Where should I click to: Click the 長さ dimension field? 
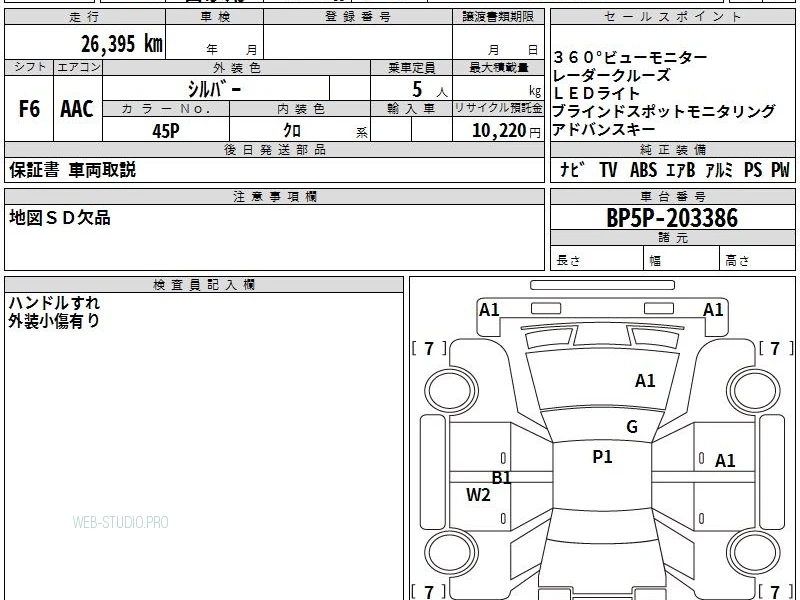(596, 259)
